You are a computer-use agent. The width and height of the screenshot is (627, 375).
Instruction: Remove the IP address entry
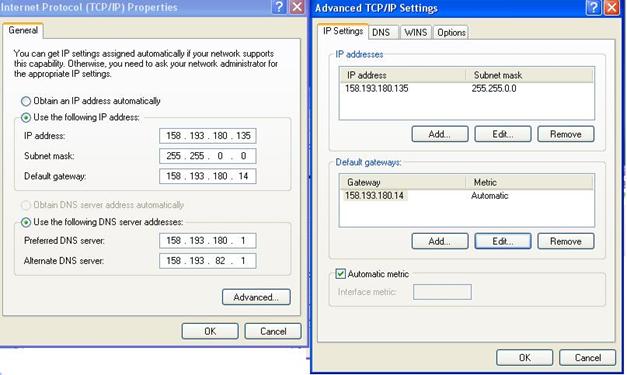click(566, 134)
